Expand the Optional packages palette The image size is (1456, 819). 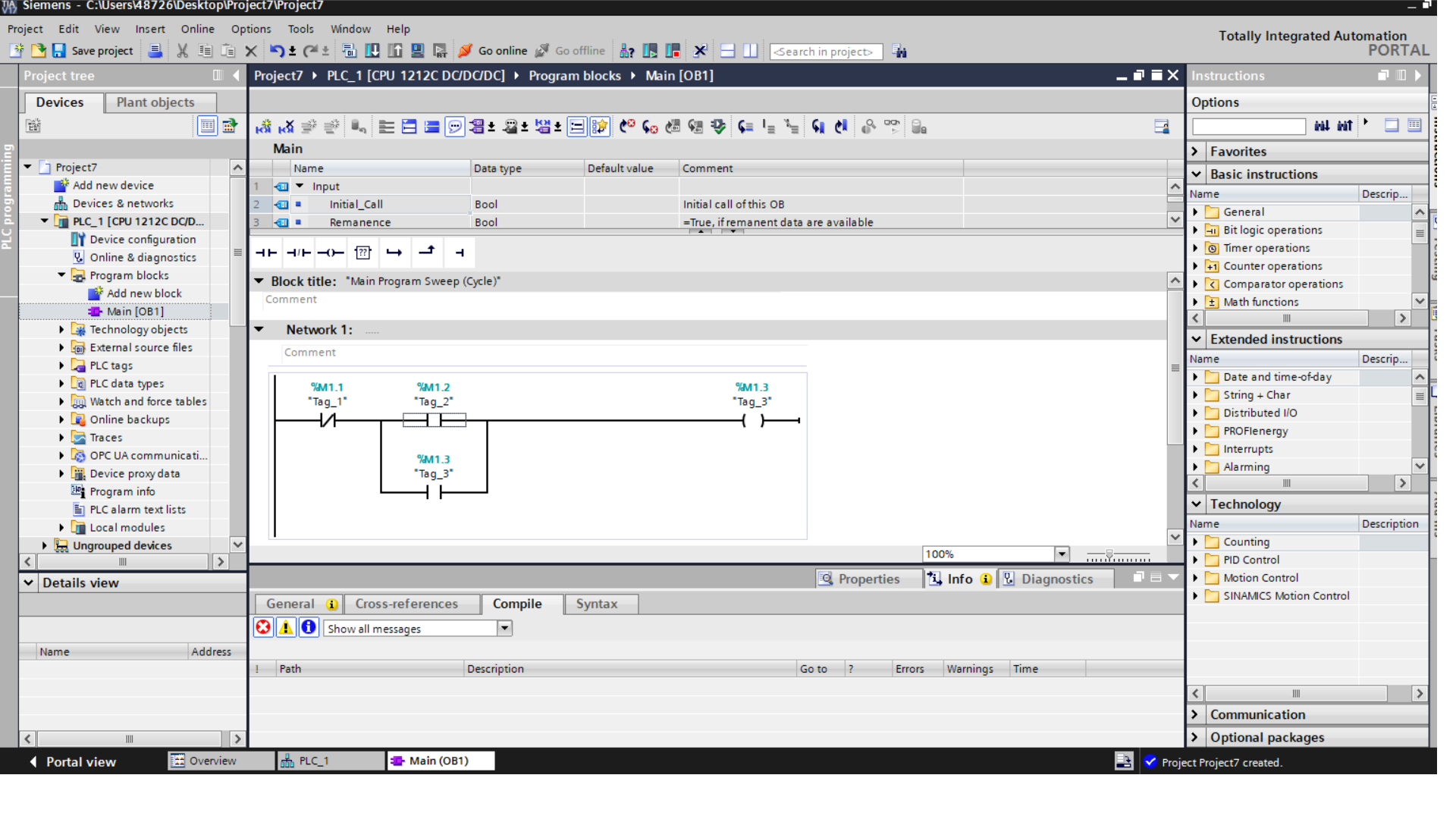pyautogui.click(x=1195, y=737)
